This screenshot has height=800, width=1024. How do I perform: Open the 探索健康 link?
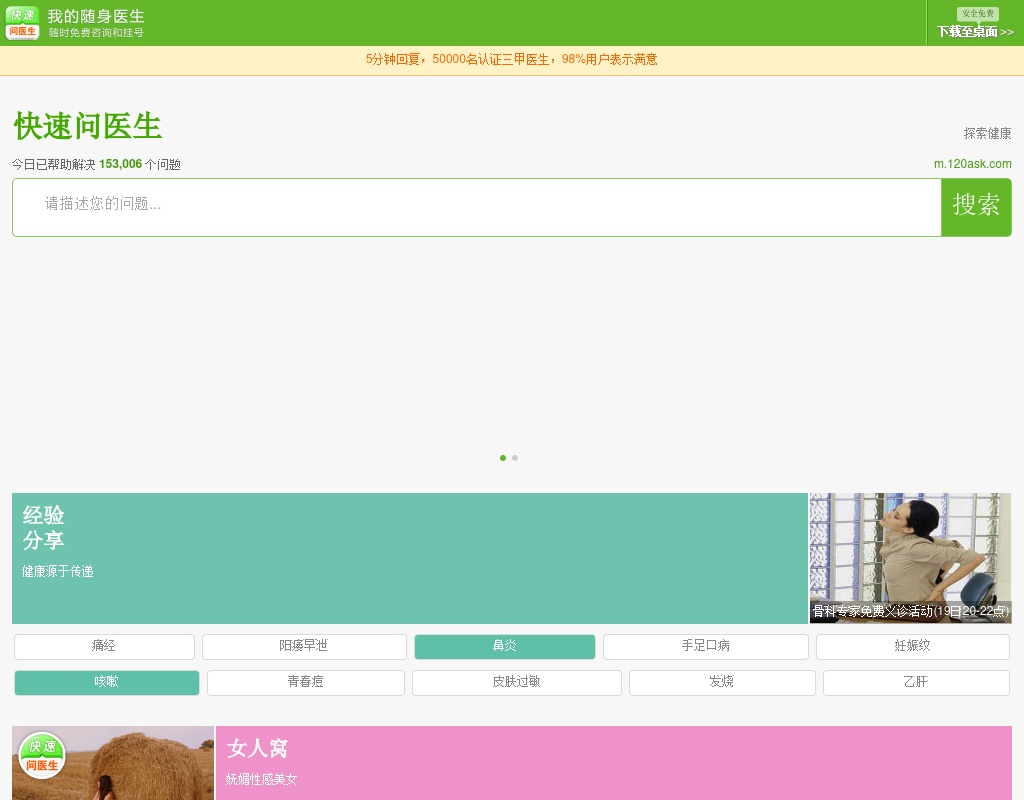pos(987,133)
